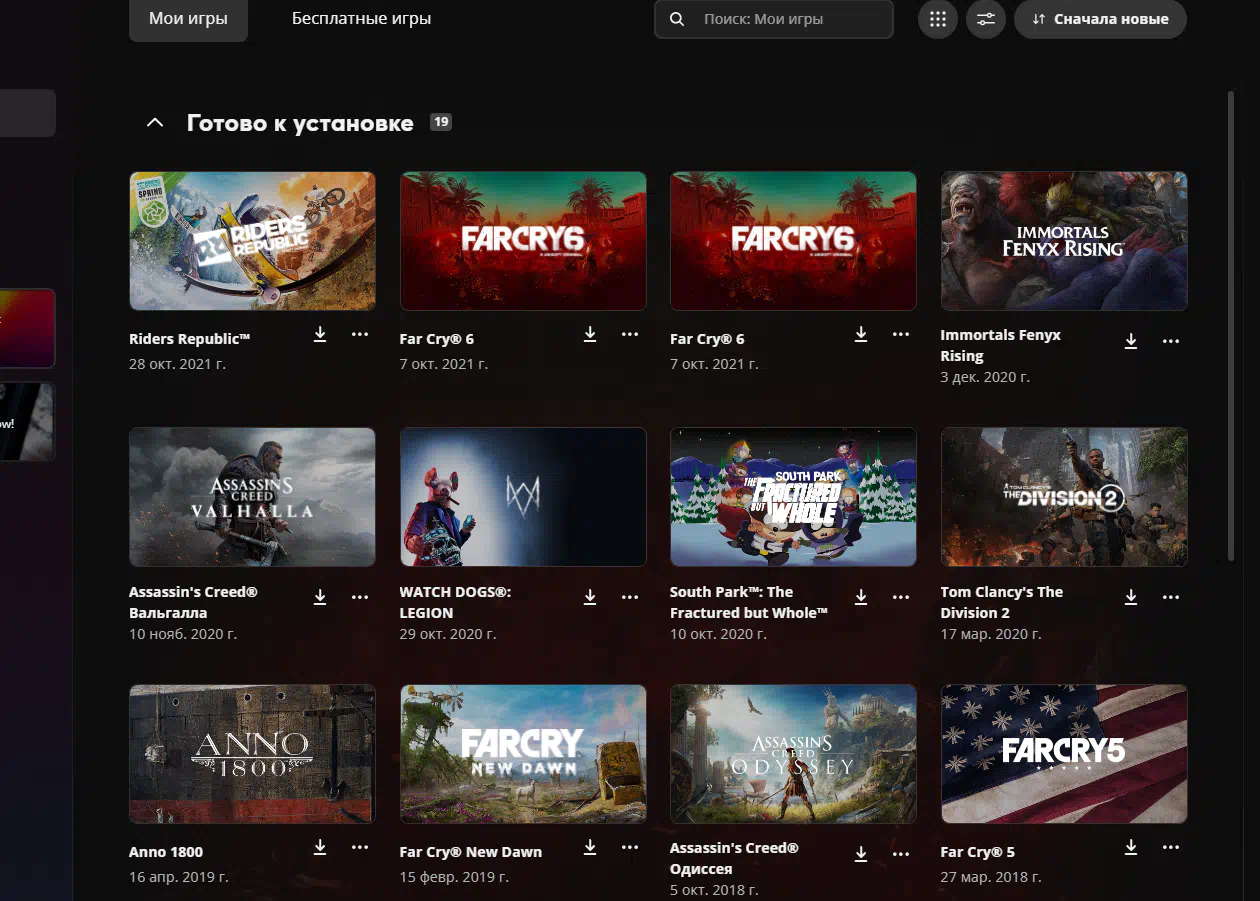Click the date 29 окт. 2020 г.
The image size is (1260, 901).
pos(448,634)
